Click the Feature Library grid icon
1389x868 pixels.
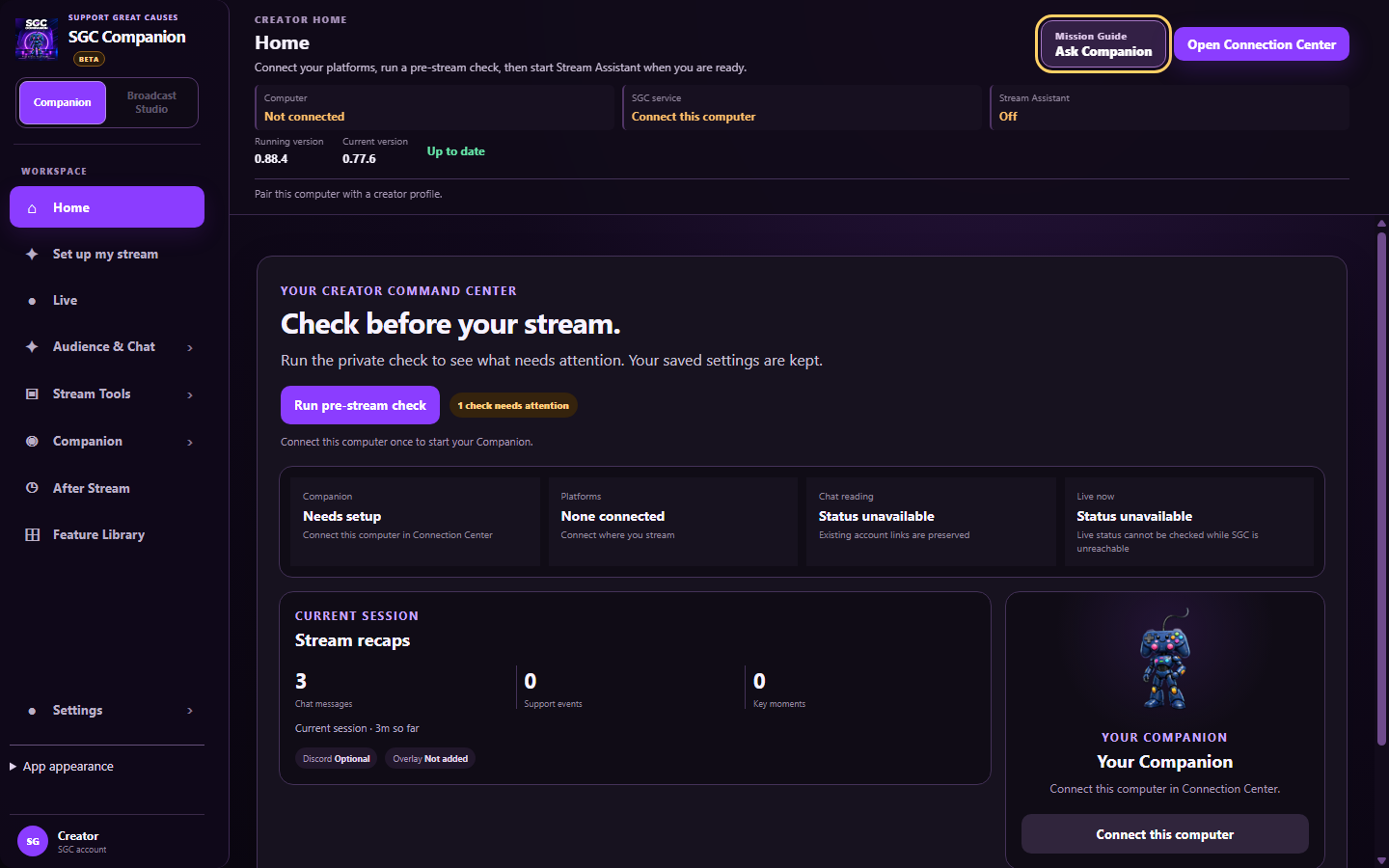click(x=32, y=535)
